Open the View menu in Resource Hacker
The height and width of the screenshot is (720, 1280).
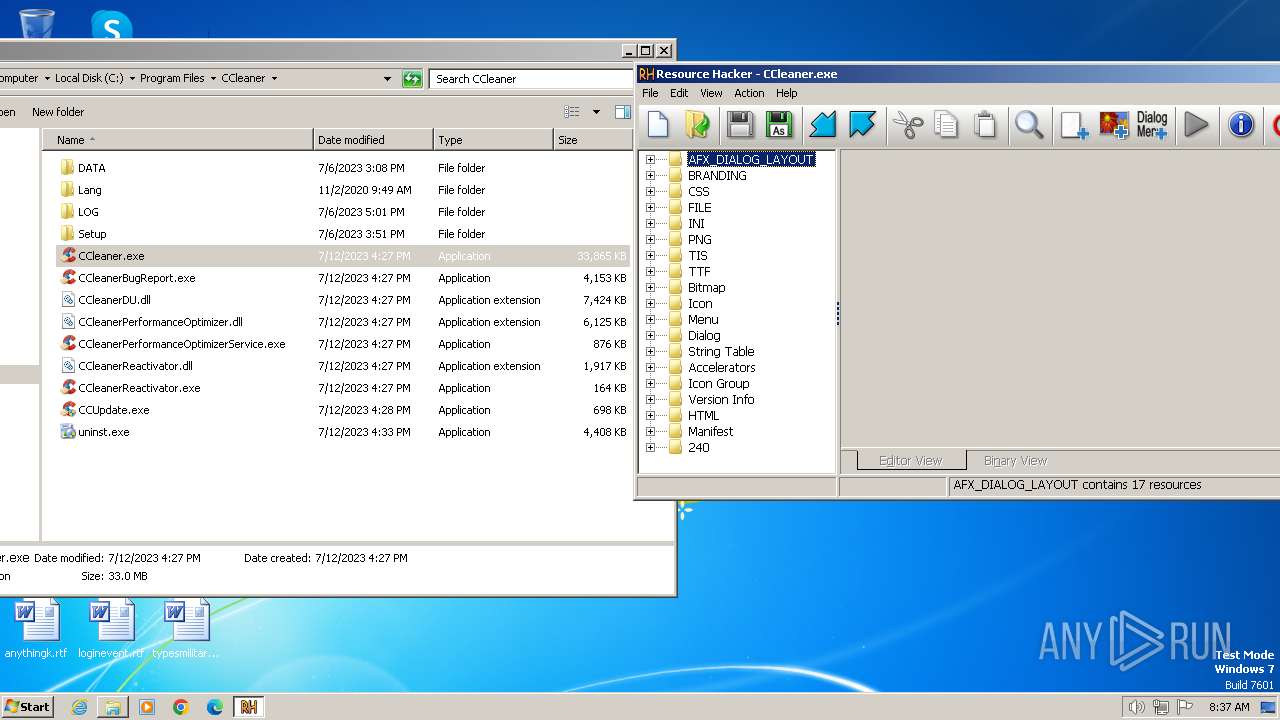[x=711, y=93]
